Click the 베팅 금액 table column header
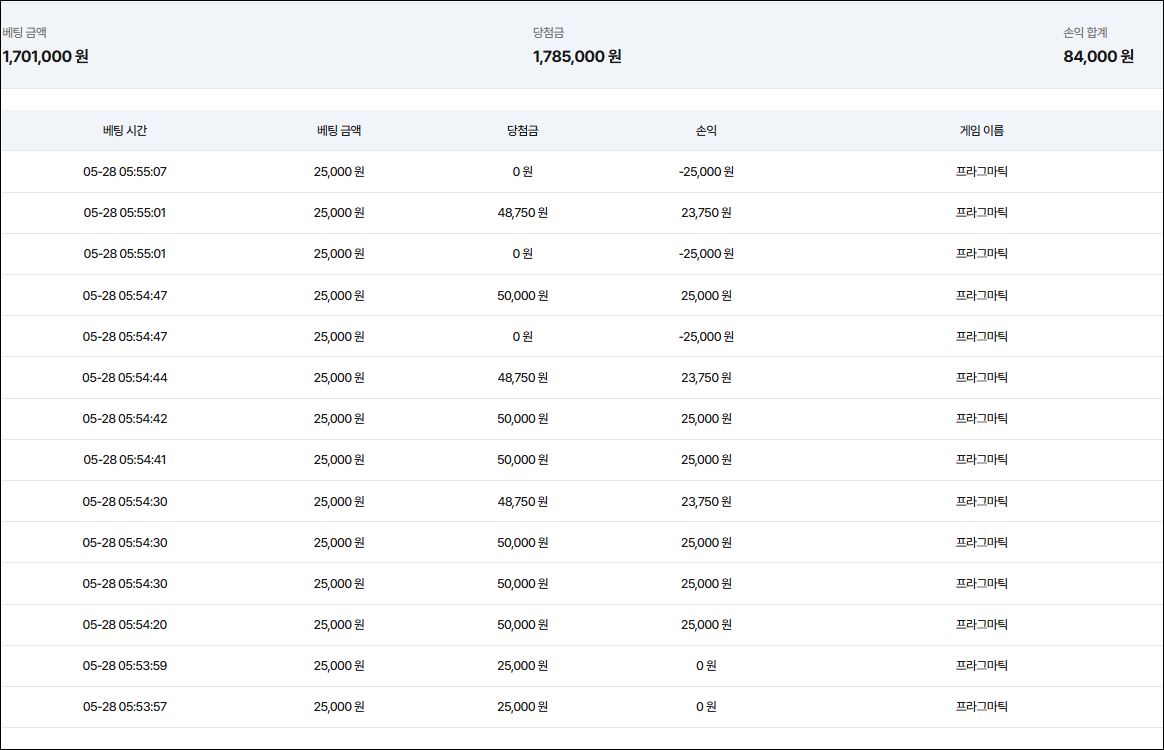 click(x=339, y=131)
